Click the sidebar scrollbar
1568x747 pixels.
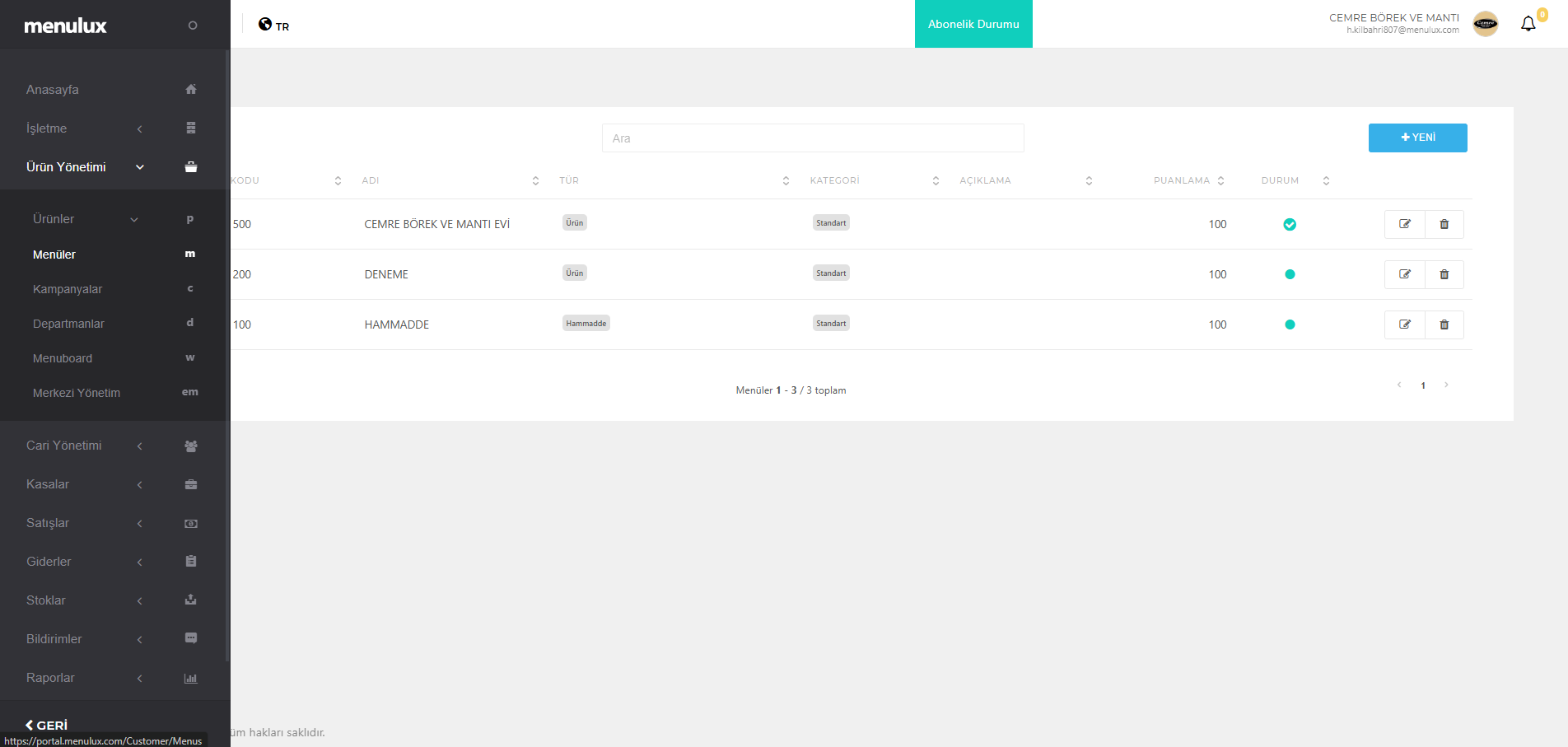[x=227, y=354]
